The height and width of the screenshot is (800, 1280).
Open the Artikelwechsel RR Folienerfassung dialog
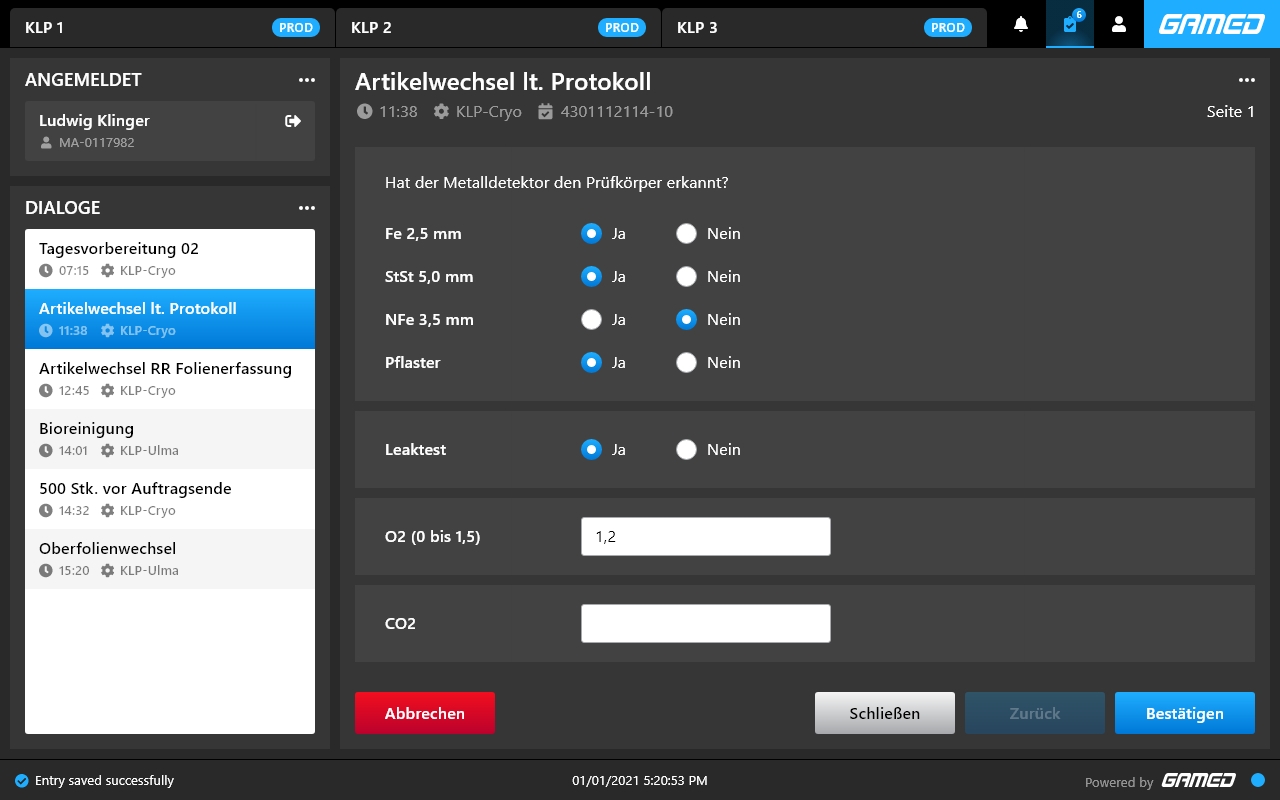[170, 379]
